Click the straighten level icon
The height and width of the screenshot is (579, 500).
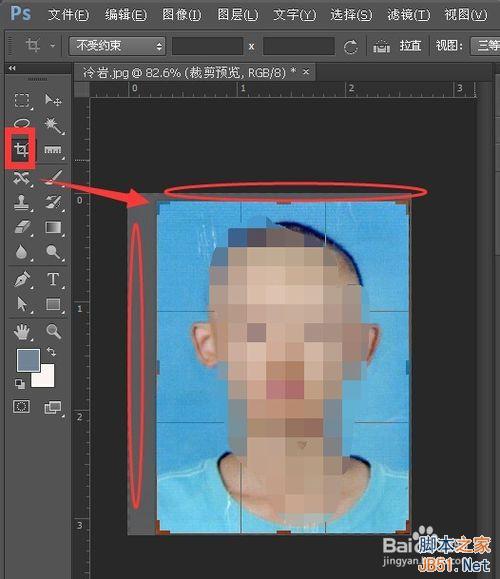point(381,47)
